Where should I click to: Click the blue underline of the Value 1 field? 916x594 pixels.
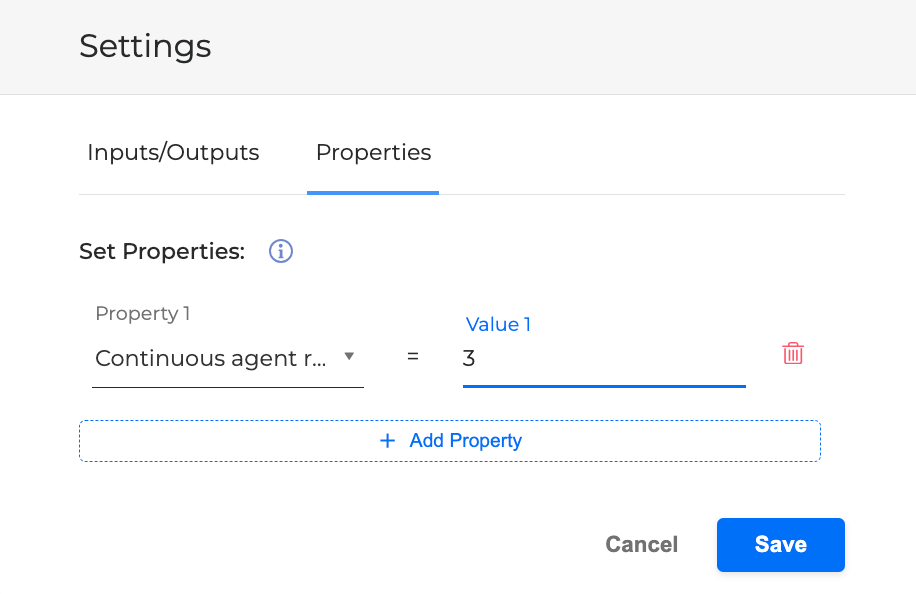[x=604, y=385]
